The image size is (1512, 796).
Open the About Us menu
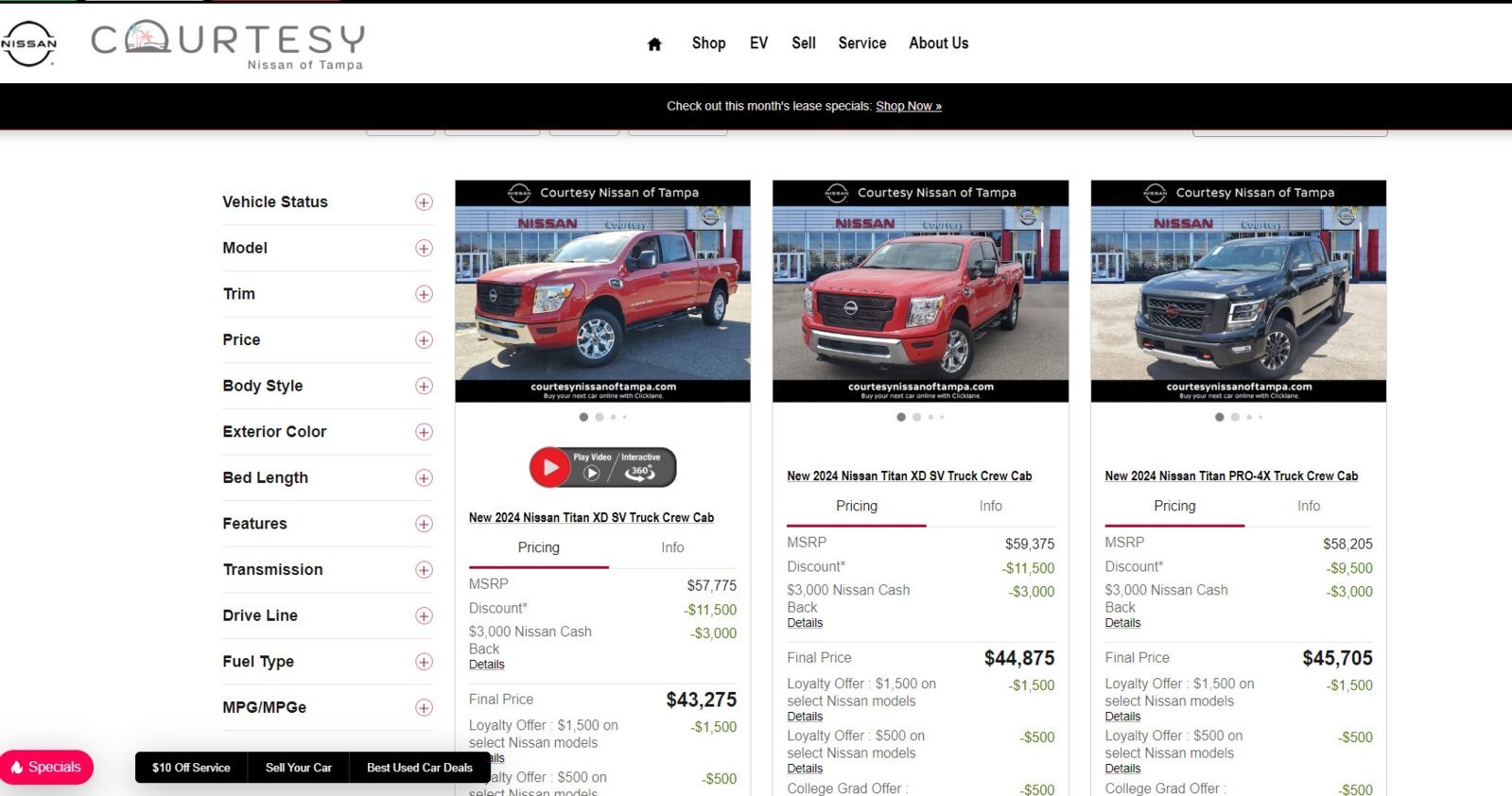pyautogui.click(x=939, y=43)
